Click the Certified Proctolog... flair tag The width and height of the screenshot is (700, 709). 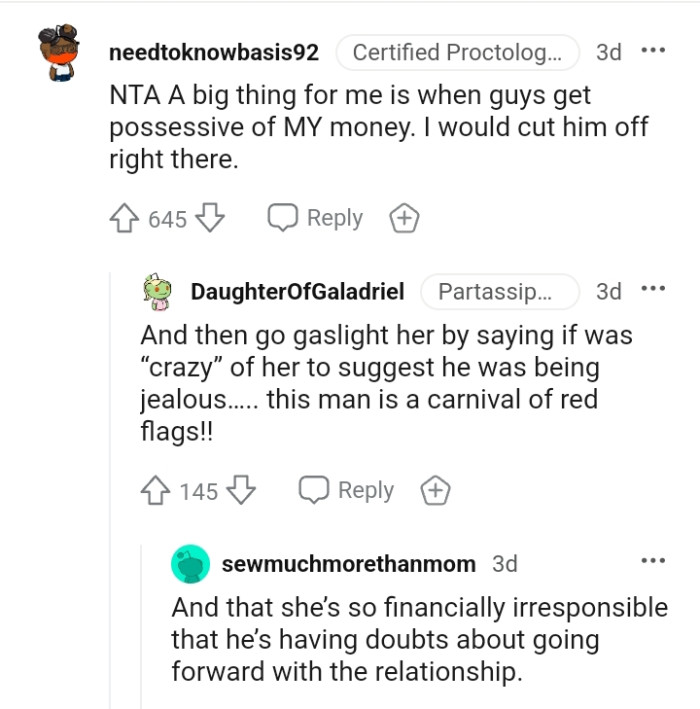(457, 53)
